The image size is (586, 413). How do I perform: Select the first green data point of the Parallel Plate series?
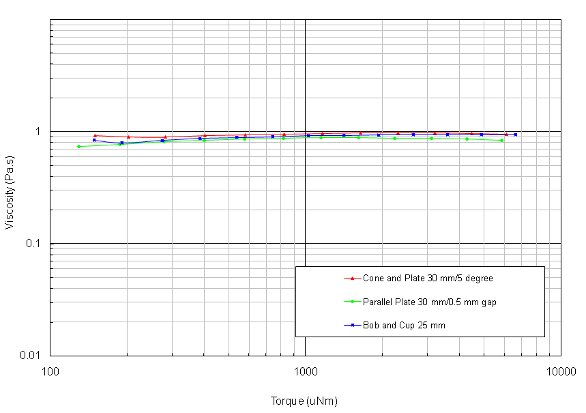click(79, 147)
